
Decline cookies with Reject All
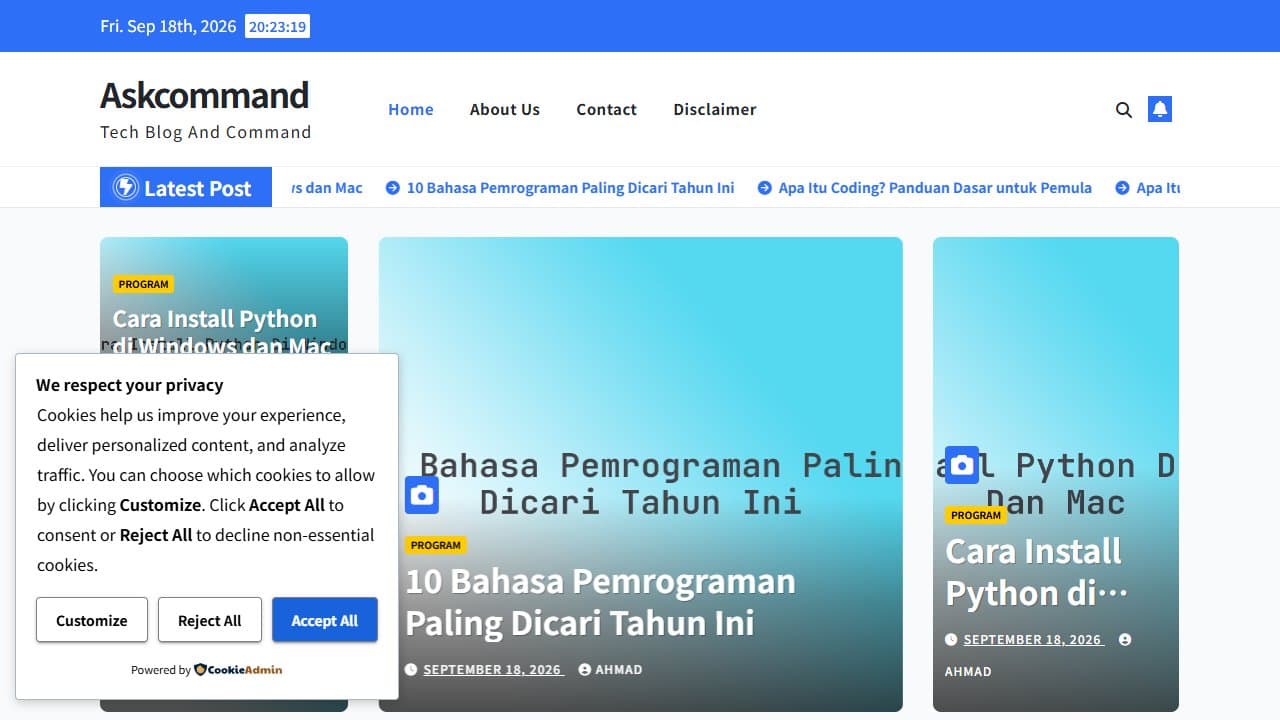coord(210,620)
